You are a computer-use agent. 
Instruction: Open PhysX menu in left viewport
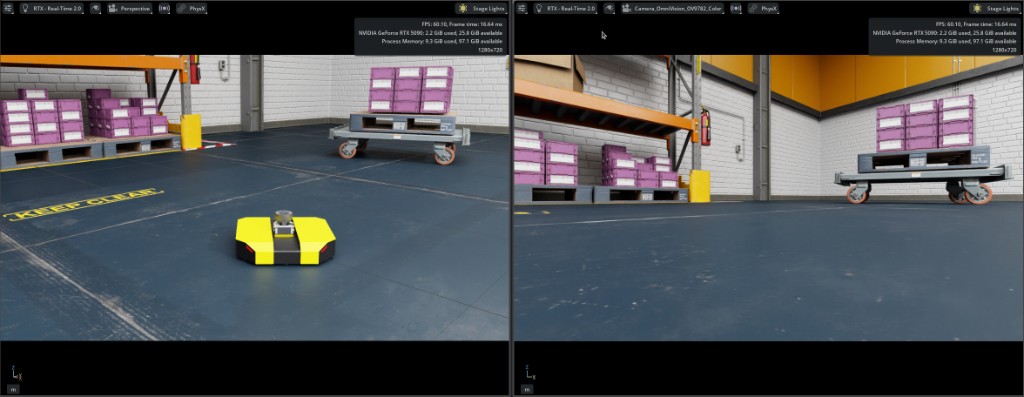(191, 8)
